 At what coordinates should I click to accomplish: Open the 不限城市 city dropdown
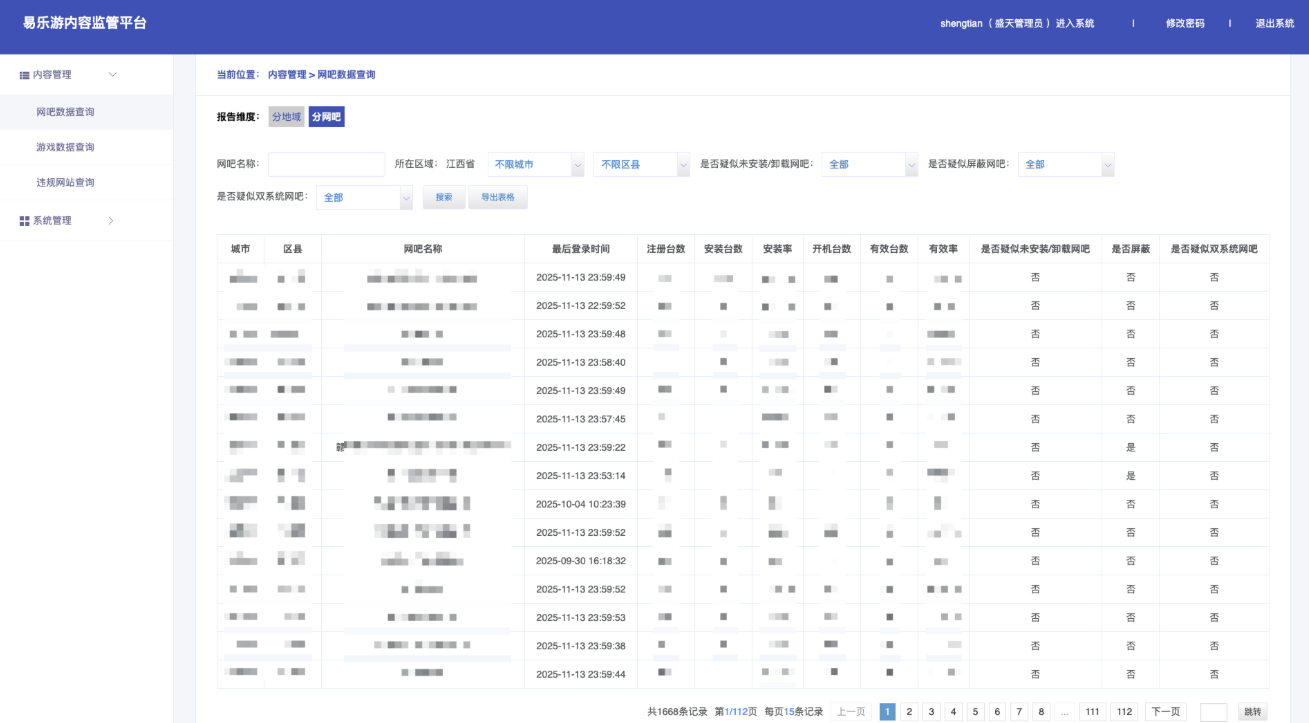(535, 165)
